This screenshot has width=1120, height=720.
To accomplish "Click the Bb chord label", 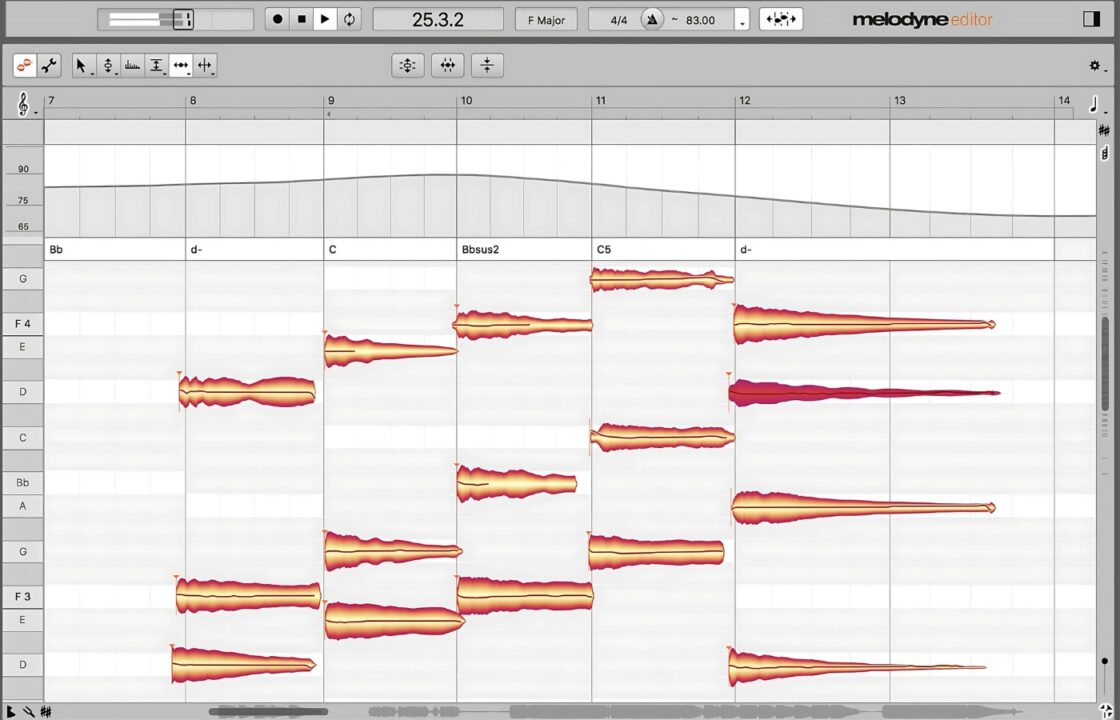I will coord(56,249).
